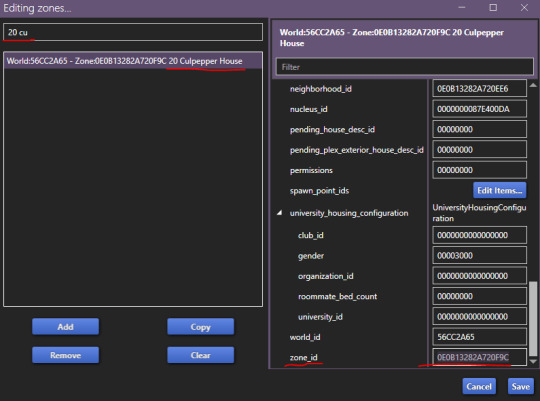
Task: Edit the roommate_bed_count value
Action: (x=479, y=296)
